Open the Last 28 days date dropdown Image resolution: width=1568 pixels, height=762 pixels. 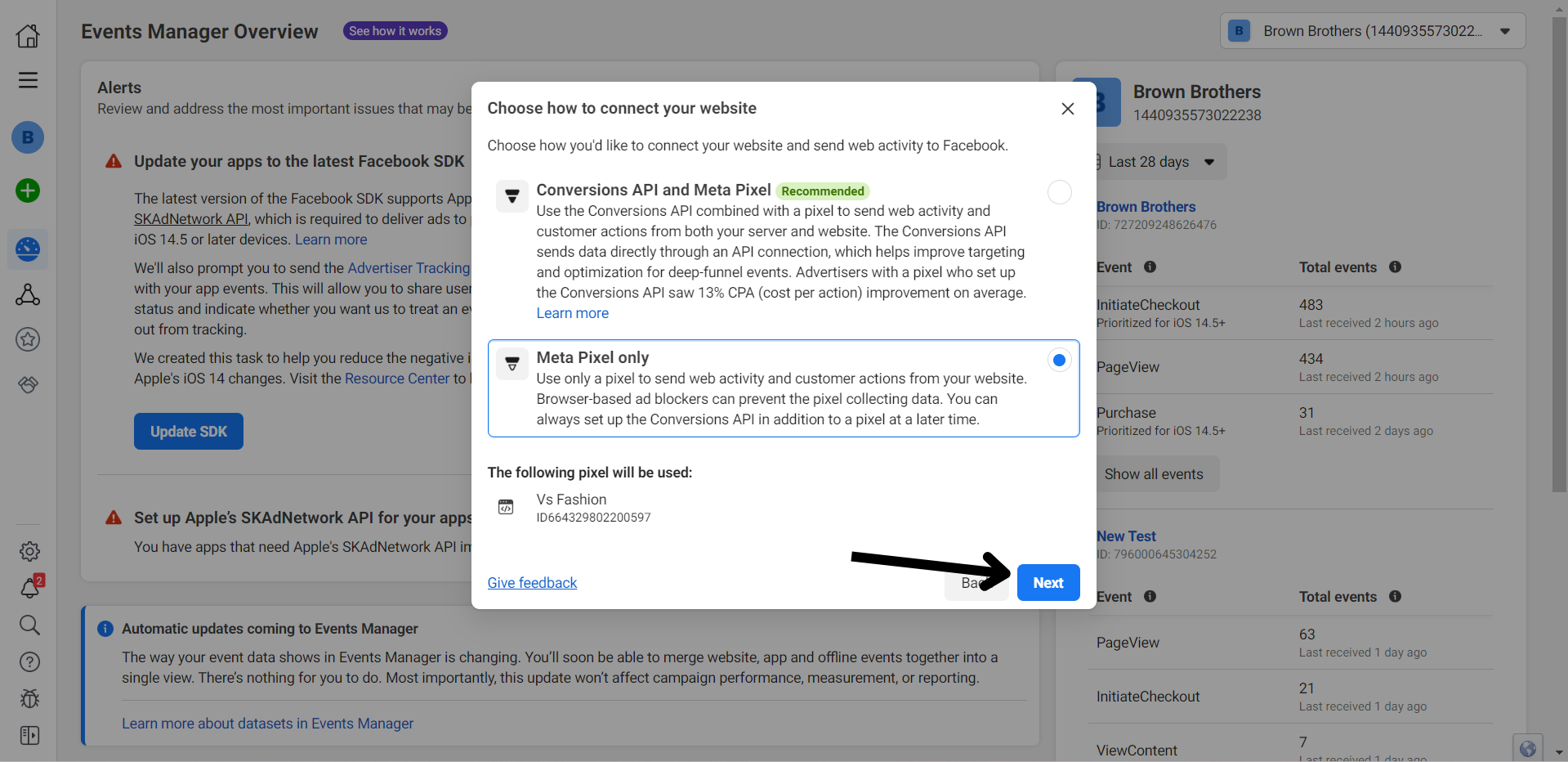click(1161, 162)
